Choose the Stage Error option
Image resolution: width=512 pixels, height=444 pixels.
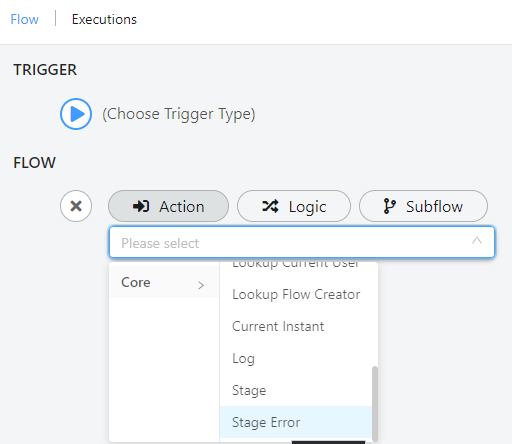point(296,422)
